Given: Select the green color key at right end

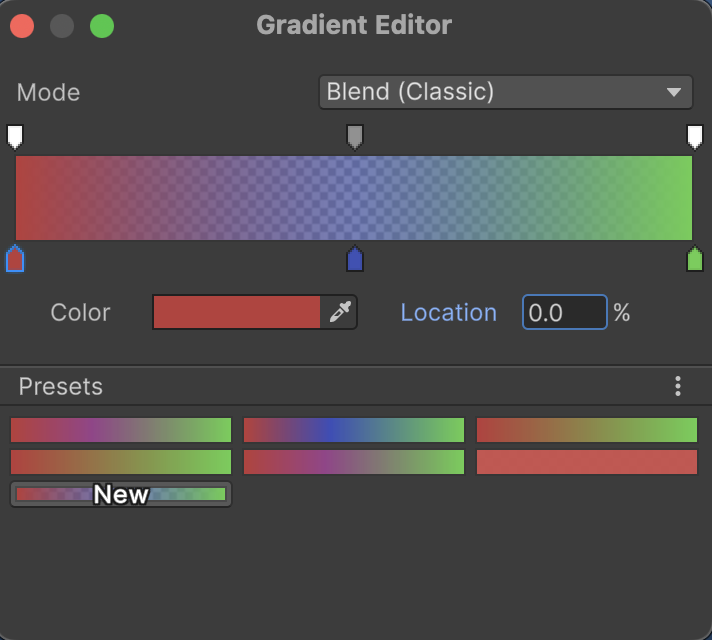Looking at the screenshot, I should coord(694,259).
